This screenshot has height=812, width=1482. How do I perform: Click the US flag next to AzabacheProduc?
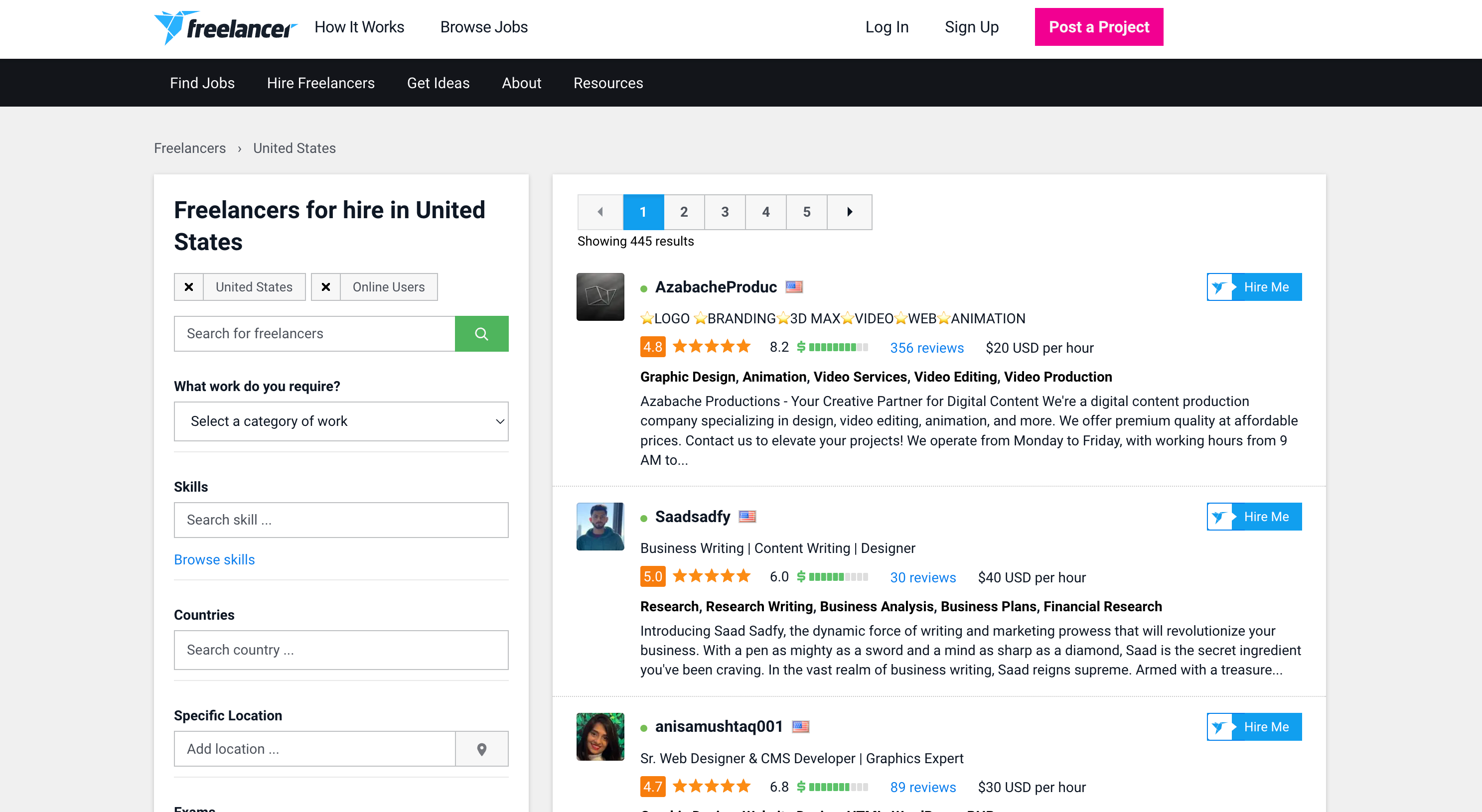pos(794,287)
